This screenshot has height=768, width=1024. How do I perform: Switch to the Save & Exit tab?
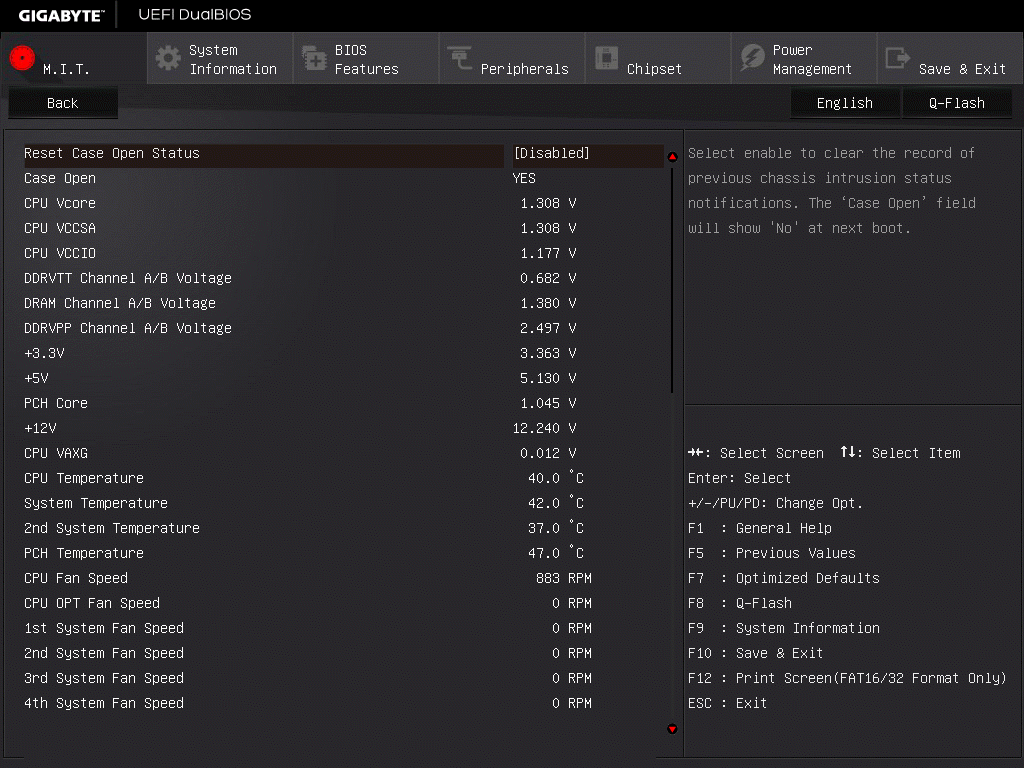point(950,59)
